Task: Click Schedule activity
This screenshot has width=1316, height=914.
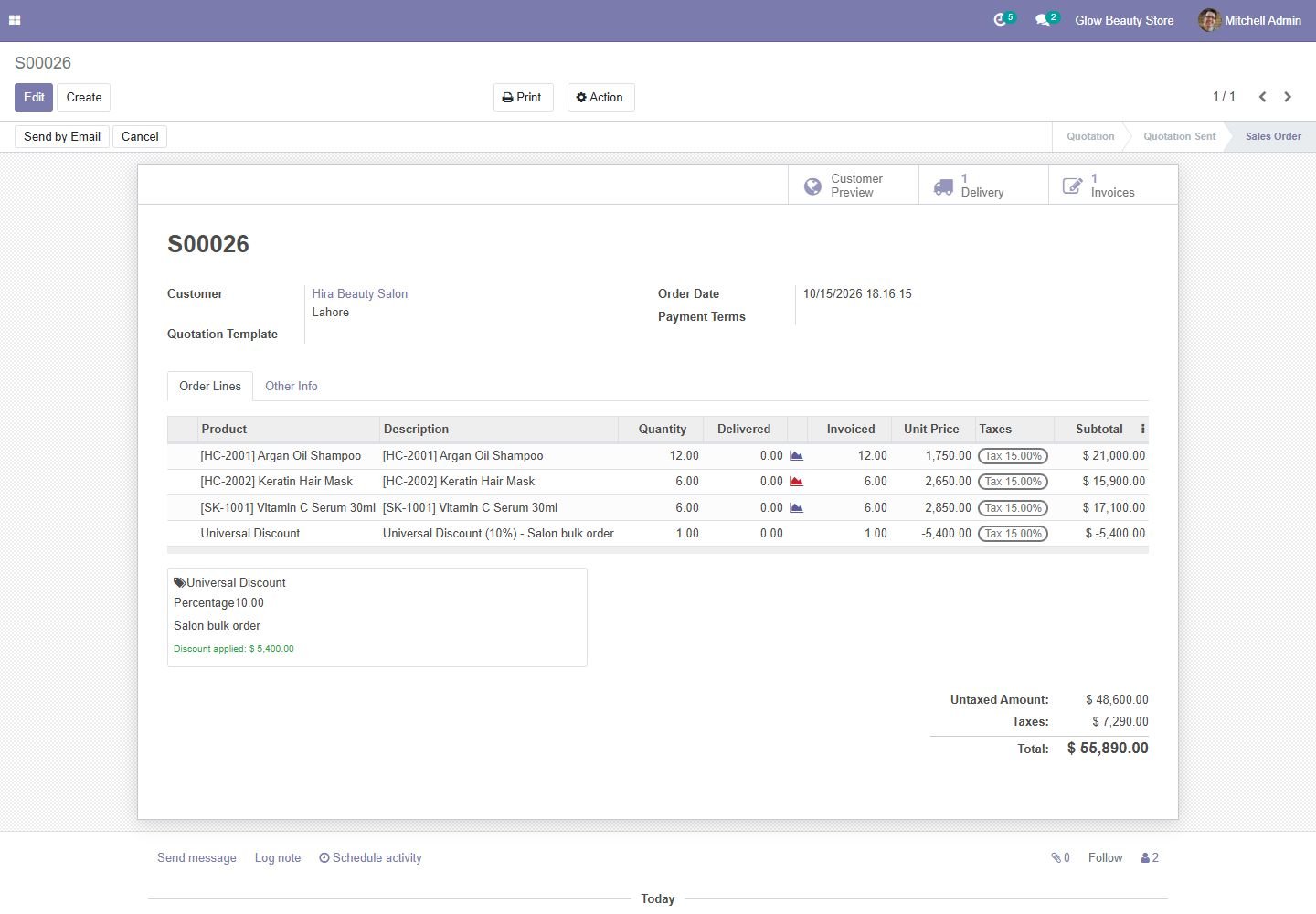Action: [370, 858]
